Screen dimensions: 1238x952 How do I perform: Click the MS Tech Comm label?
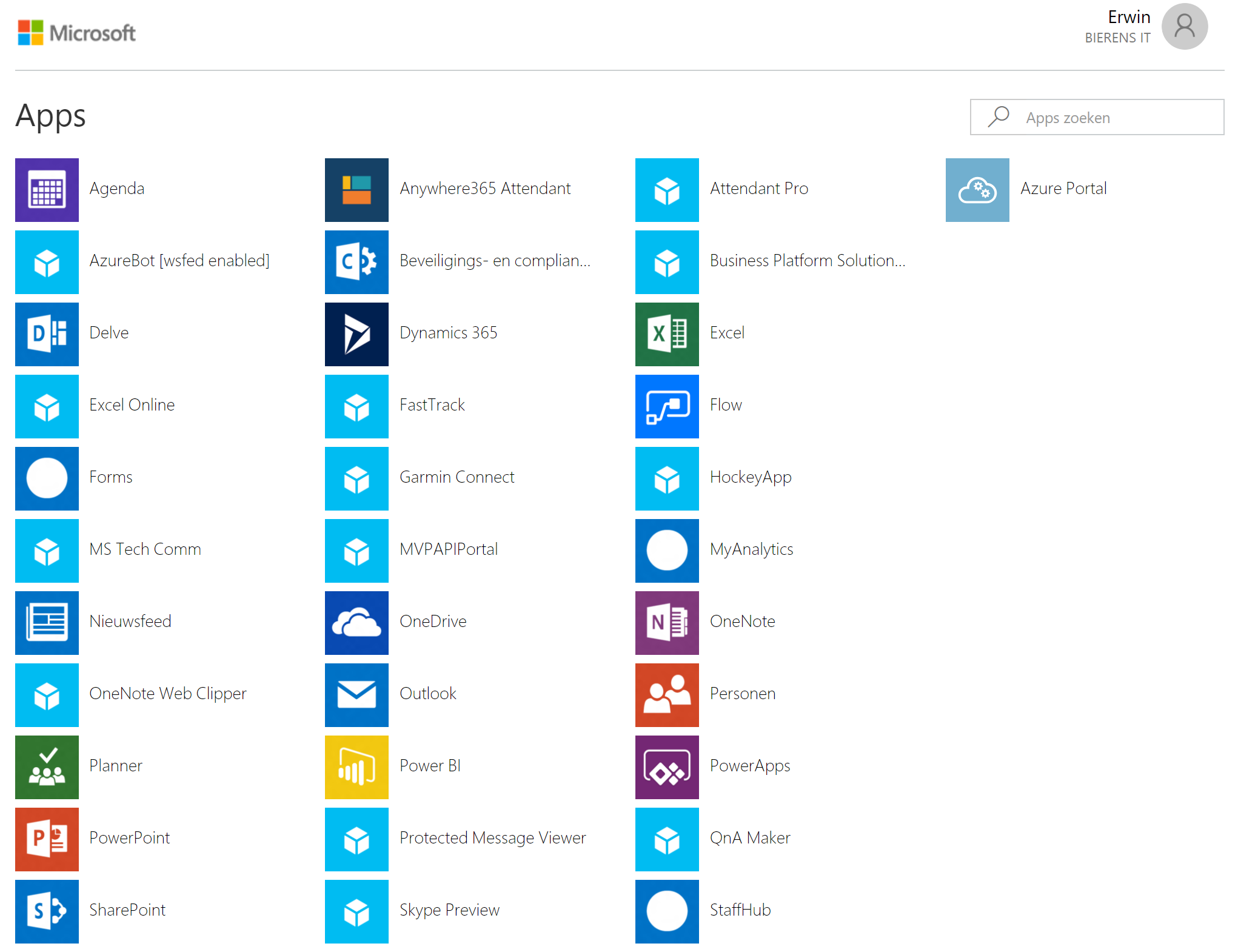[x=146, y=549]
